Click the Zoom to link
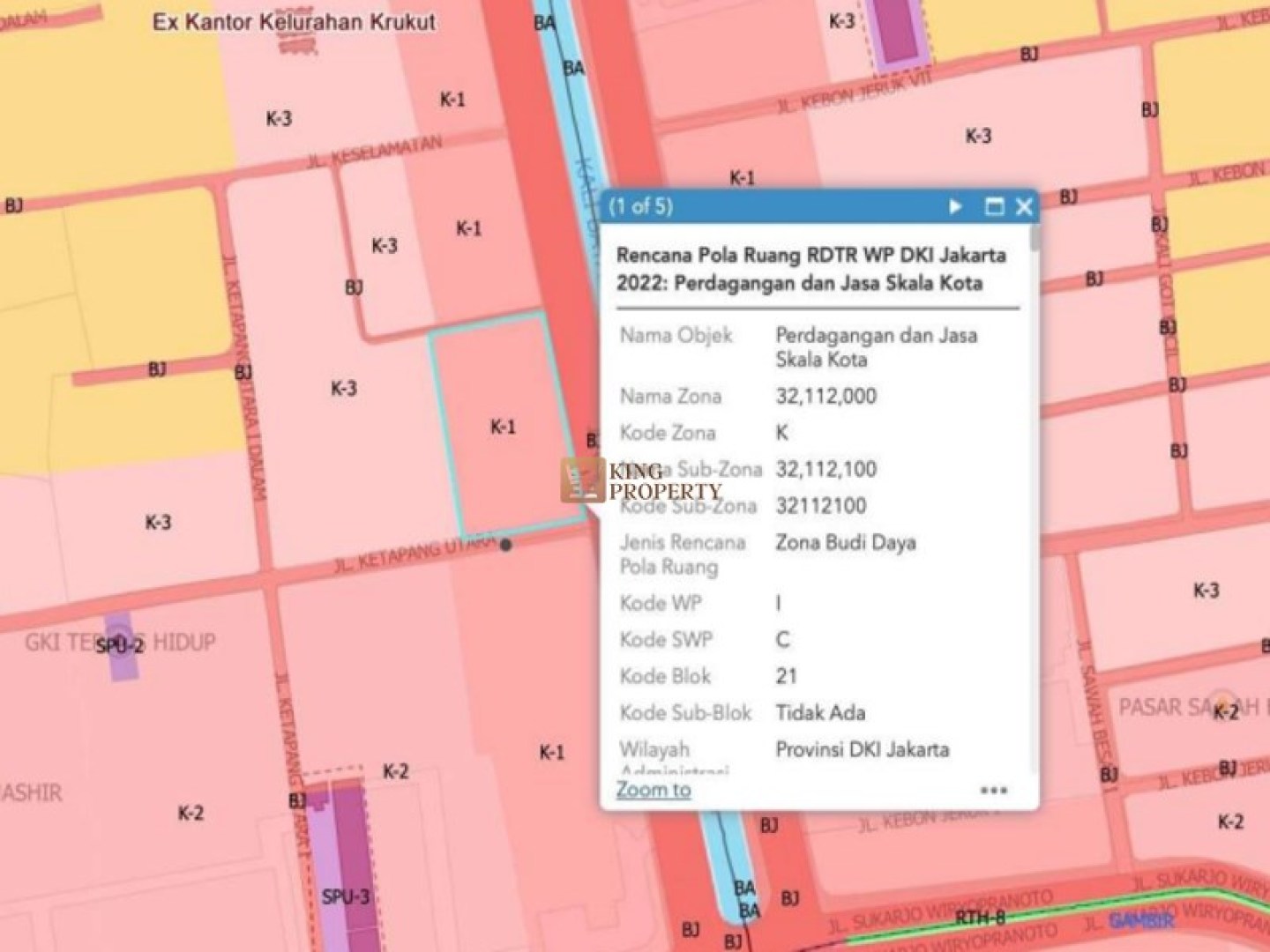Image resolution: width=1270 pixels, height=952 pixels. click(x=653, y=790)
